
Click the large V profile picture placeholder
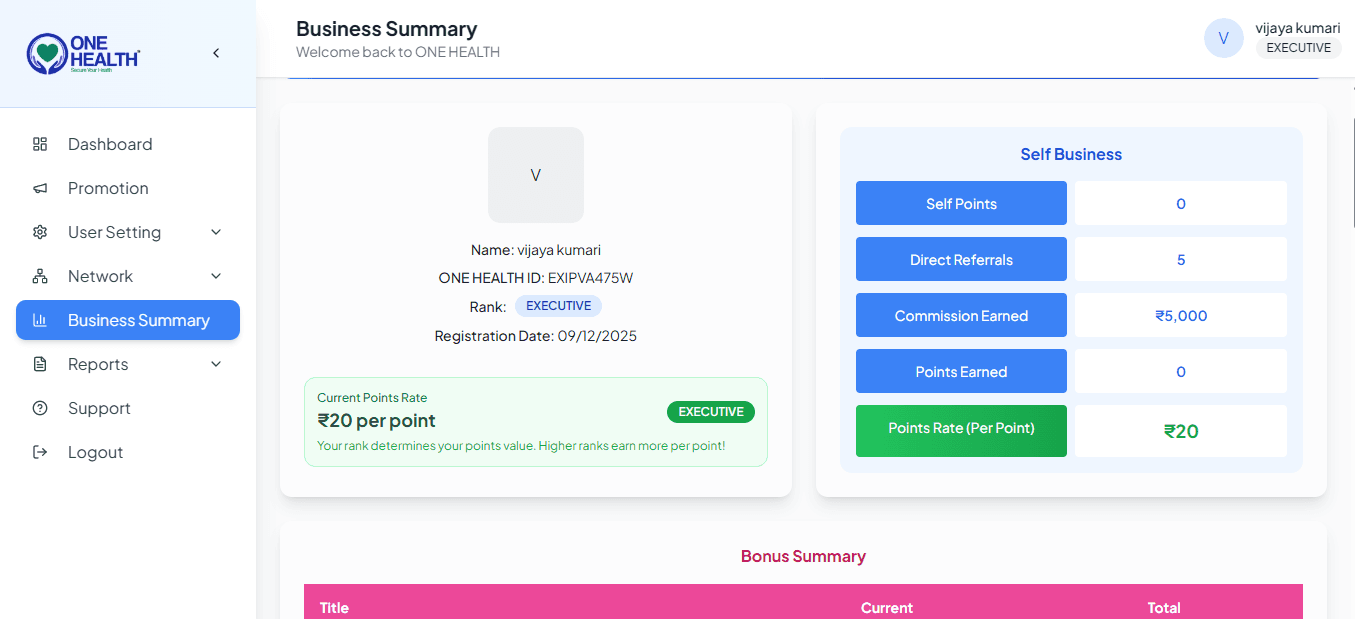[x=536, y=175]
